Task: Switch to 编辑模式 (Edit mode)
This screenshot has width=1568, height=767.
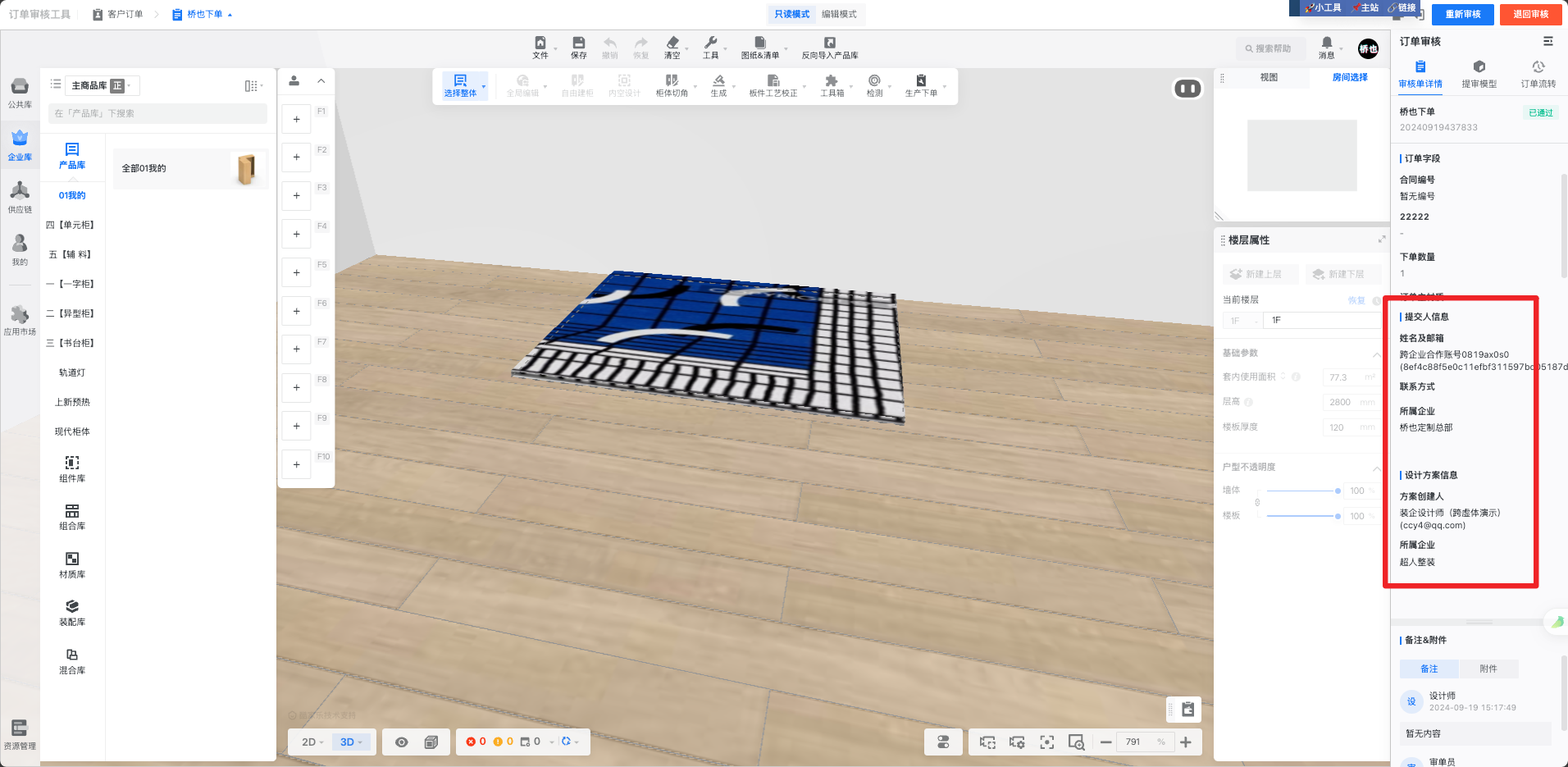Action: tap(839, 14)
